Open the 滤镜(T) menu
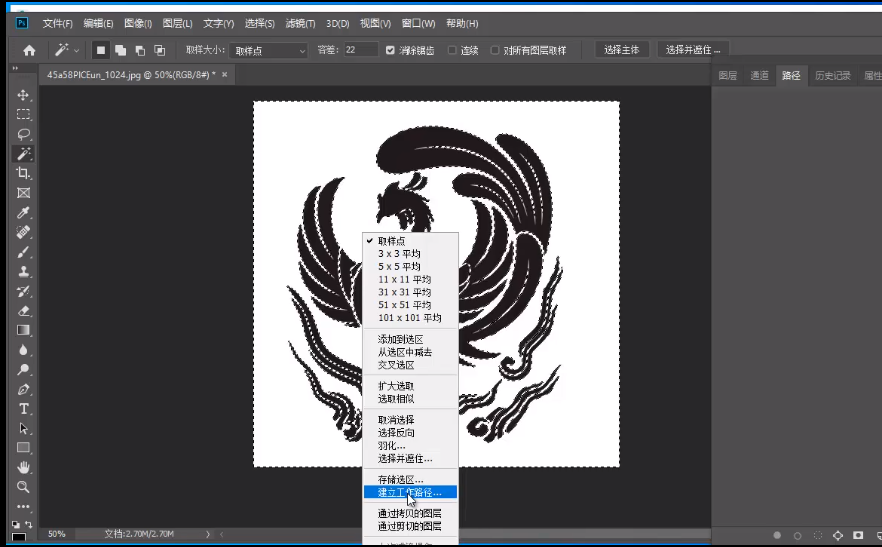 tap(300, 24)
